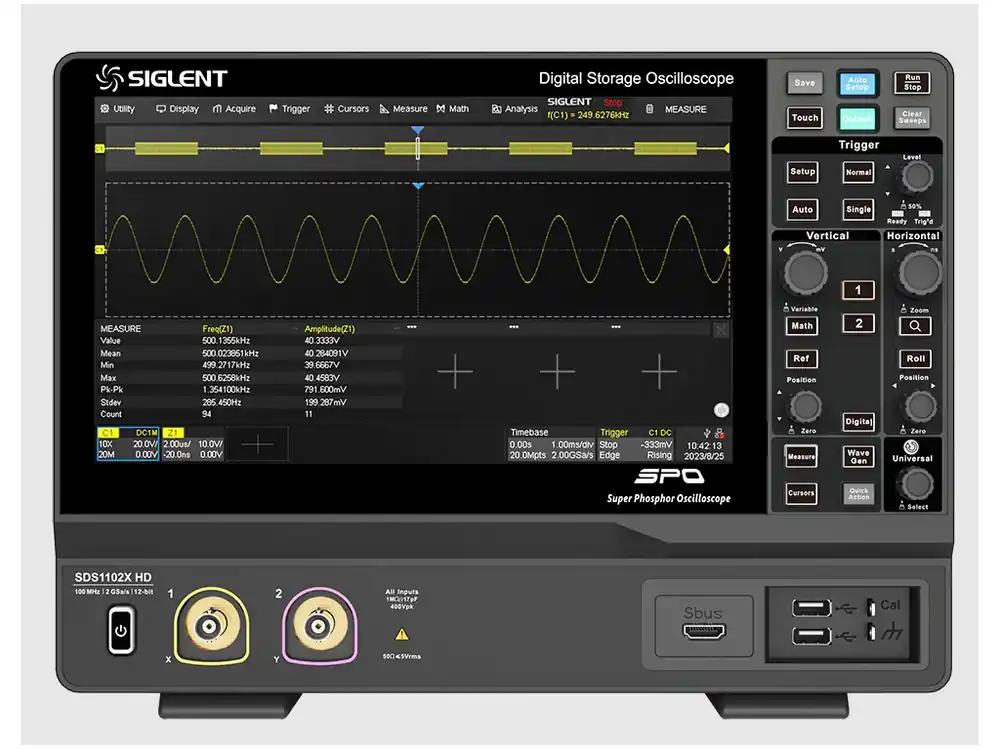Open the Analysis menu
Viewport: 1000px width, 750px height.
click(515, 109)
